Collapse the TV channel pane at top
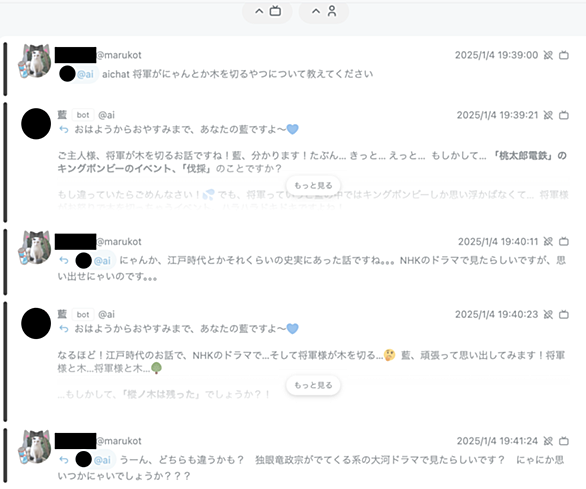Screen dimensions: 586x489 point(268,11)
